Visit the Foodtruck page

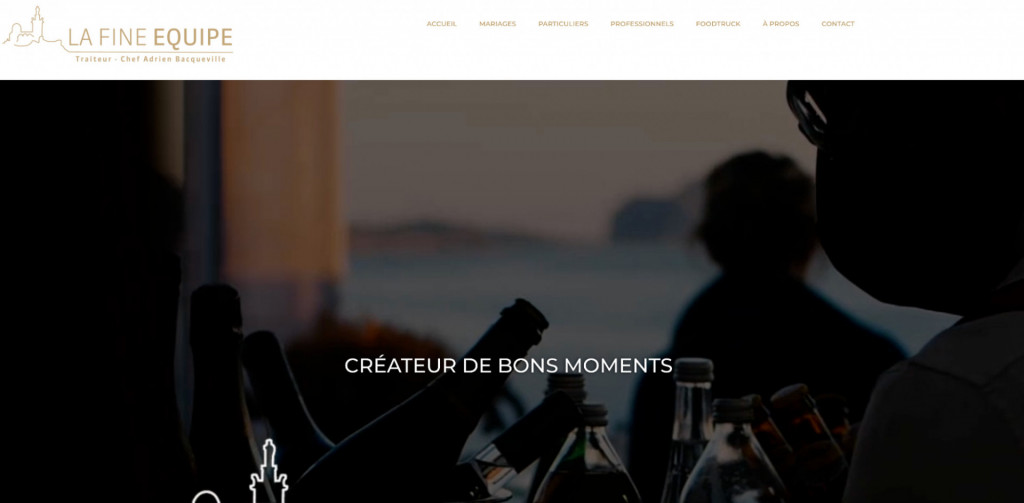click(x=718, y=24)
